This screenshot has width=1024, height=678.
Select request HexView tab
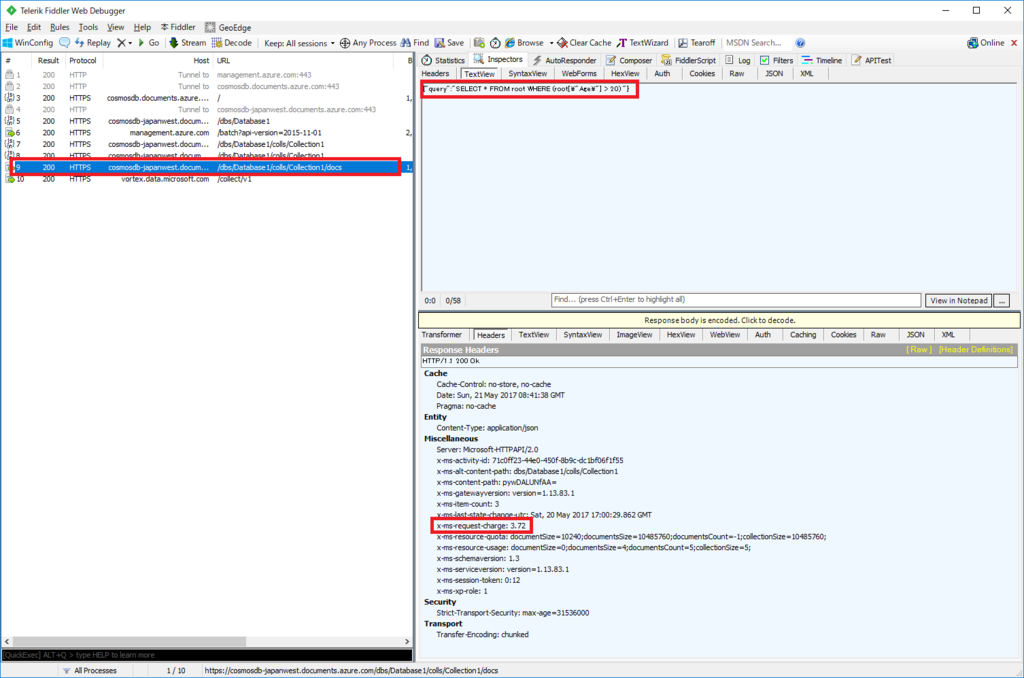click(625, 74)
